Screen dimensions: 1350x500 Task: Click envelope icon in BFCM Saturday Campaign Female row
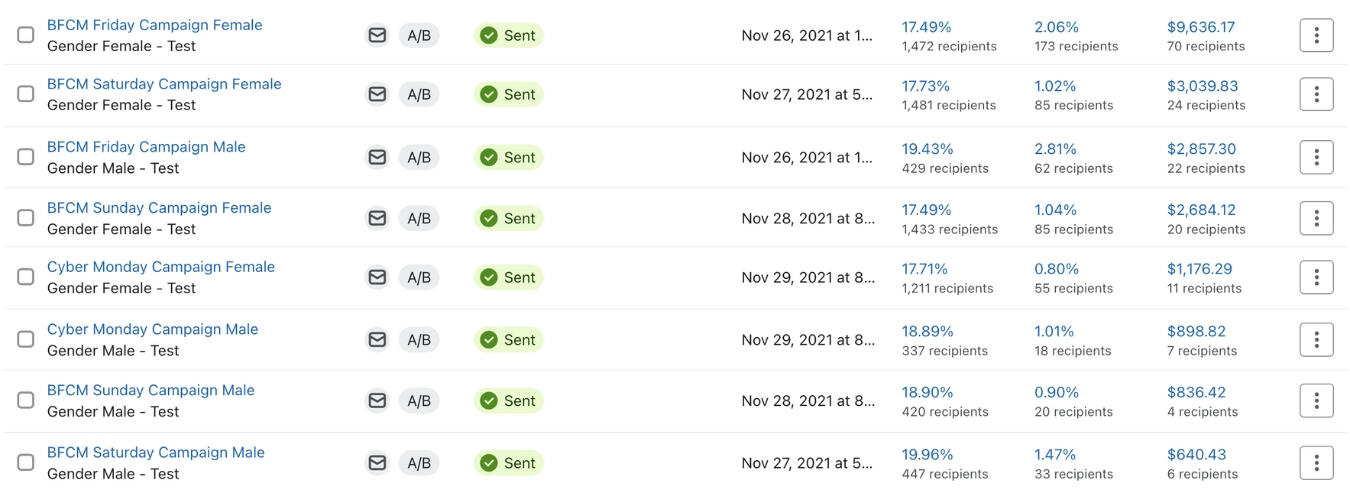(x=377, y=94)
